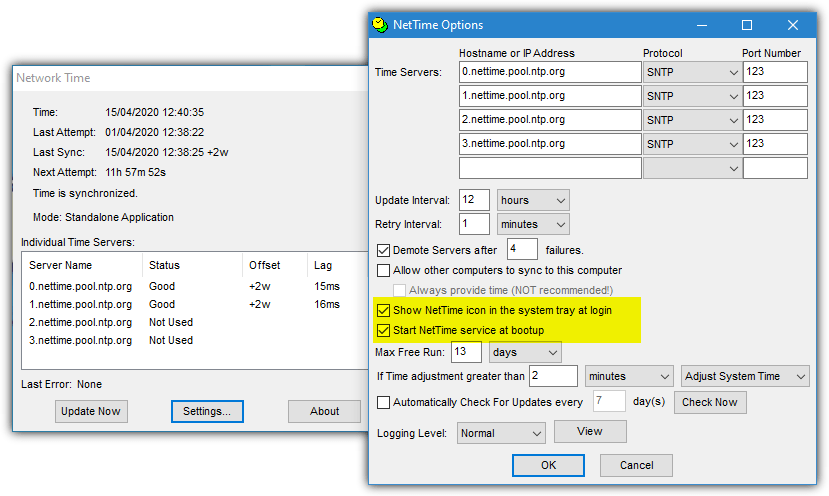Click the 1.nettime.pool.ntp.org hostname field
This screenshot has width=829, height=496.
click(550, 96)
